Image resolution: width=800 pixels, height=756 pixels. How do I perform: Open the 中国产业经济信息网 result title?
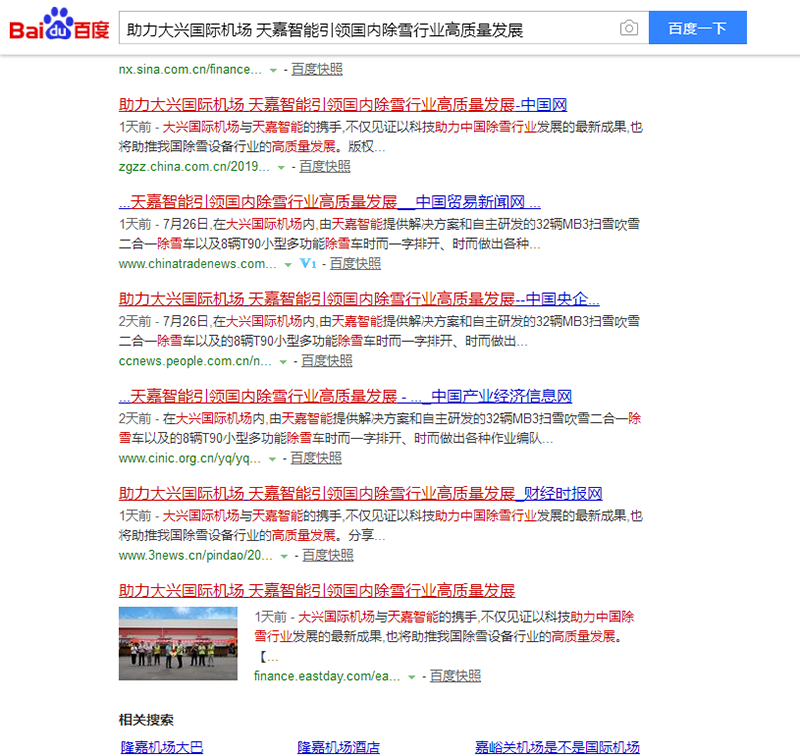(x=345, y=395)
